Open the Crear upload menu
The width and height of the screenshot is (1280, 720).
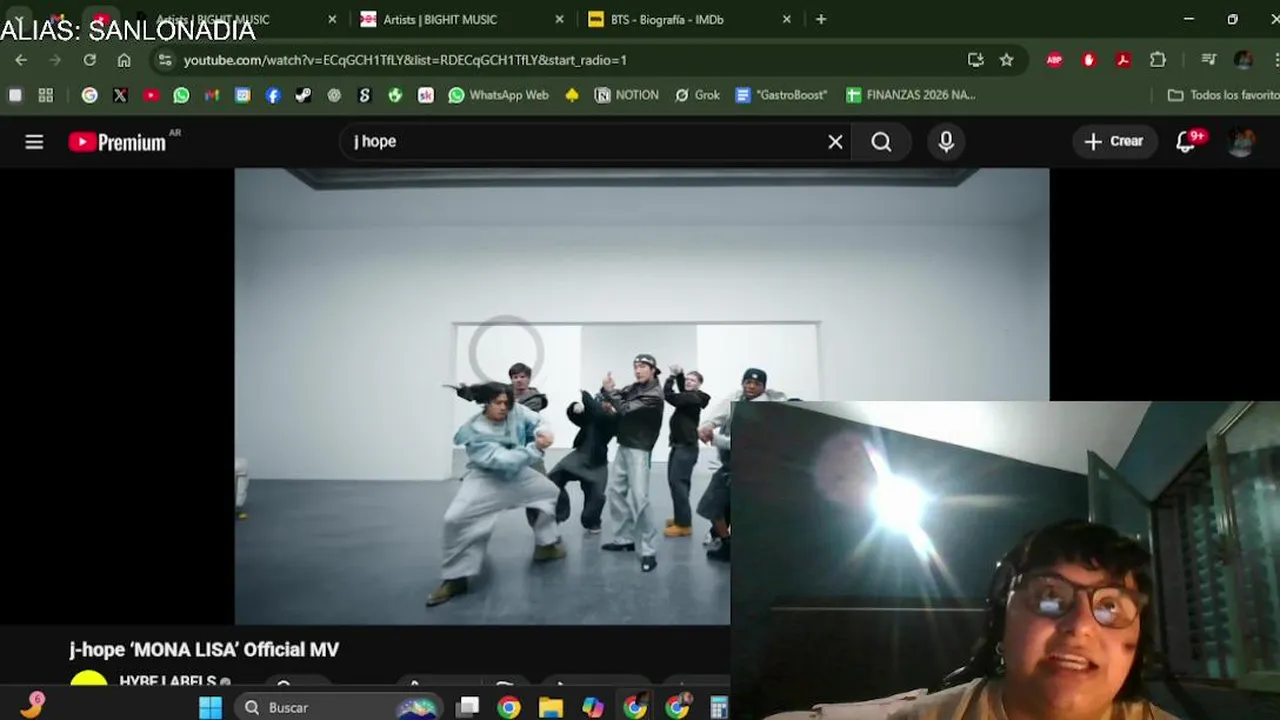point(1114,142)
